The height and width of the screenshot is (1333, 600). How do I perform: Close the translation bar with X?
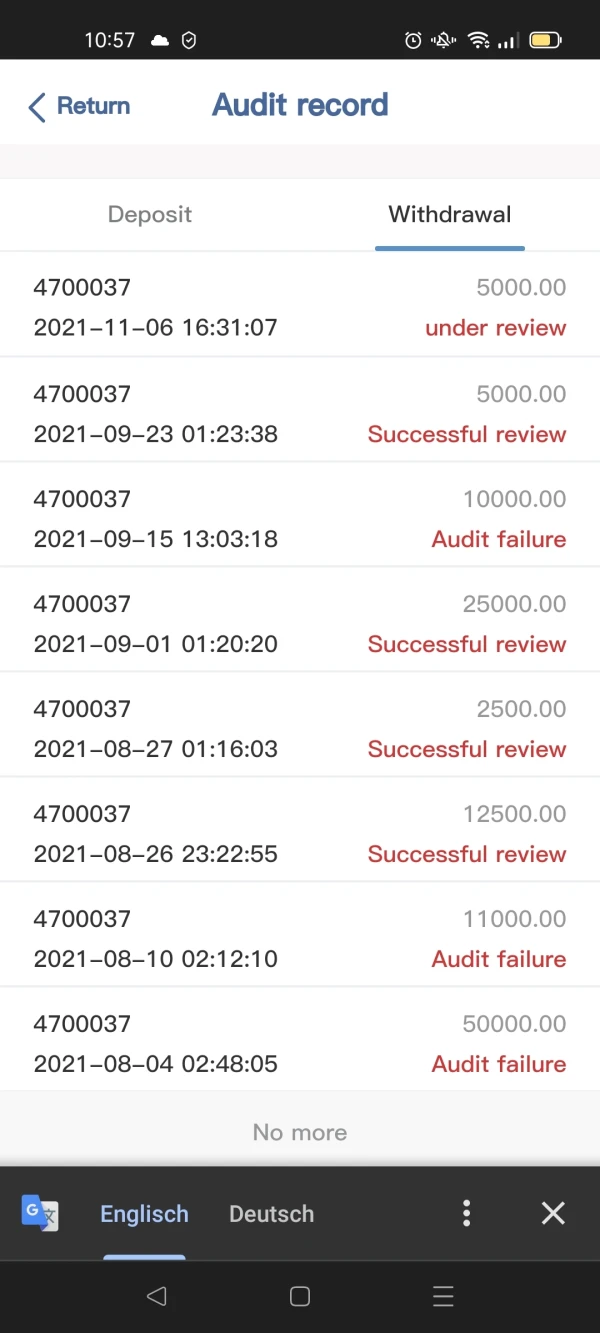pyautogui.click(x=553, y=1213)
